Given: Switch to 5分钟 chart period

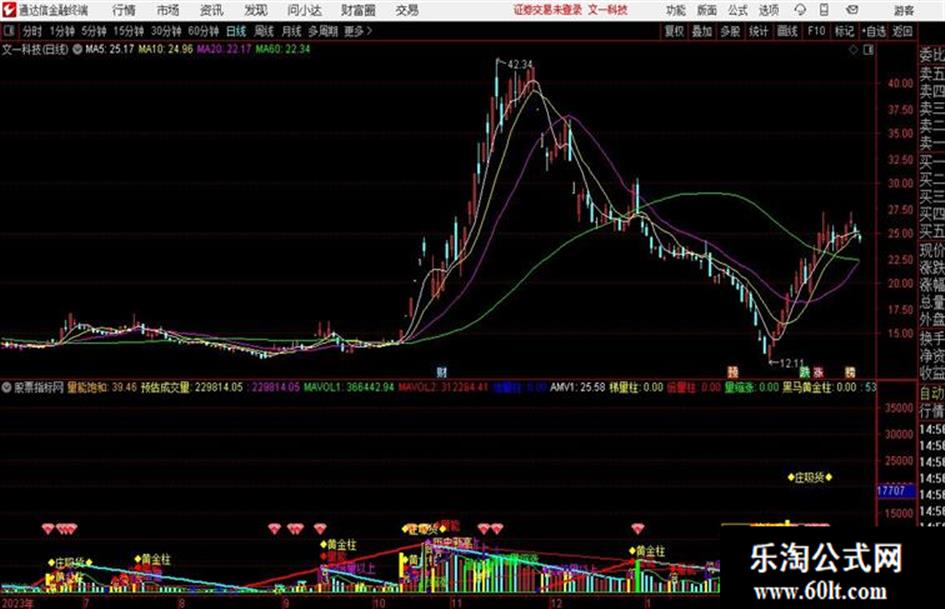Looking at the screenshot, I should pyautogui.click(x=94, y=31).
